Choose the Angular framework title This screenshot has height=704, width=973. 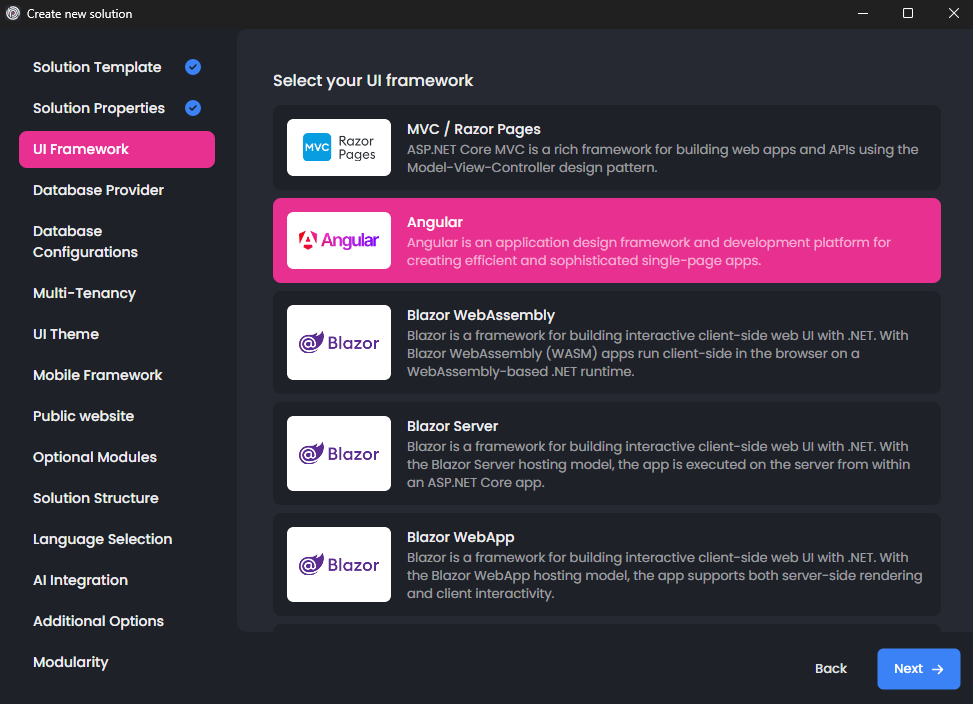434,222
